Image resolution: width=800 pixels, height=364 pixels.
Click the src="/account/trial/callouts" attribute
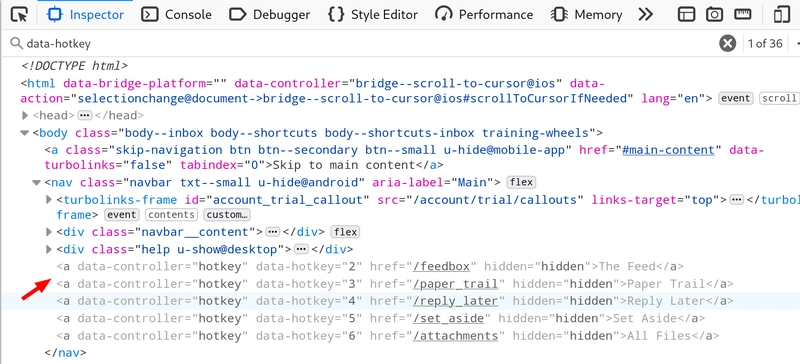tap(480, 200)
